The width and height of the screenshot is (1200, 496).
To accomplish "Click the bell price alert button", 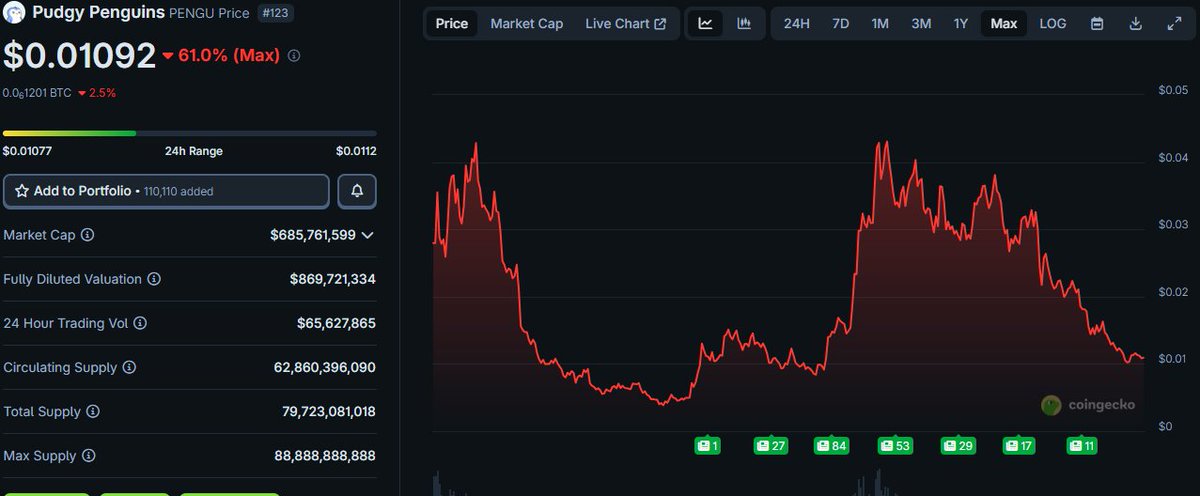I will click(x=357, y=191).
